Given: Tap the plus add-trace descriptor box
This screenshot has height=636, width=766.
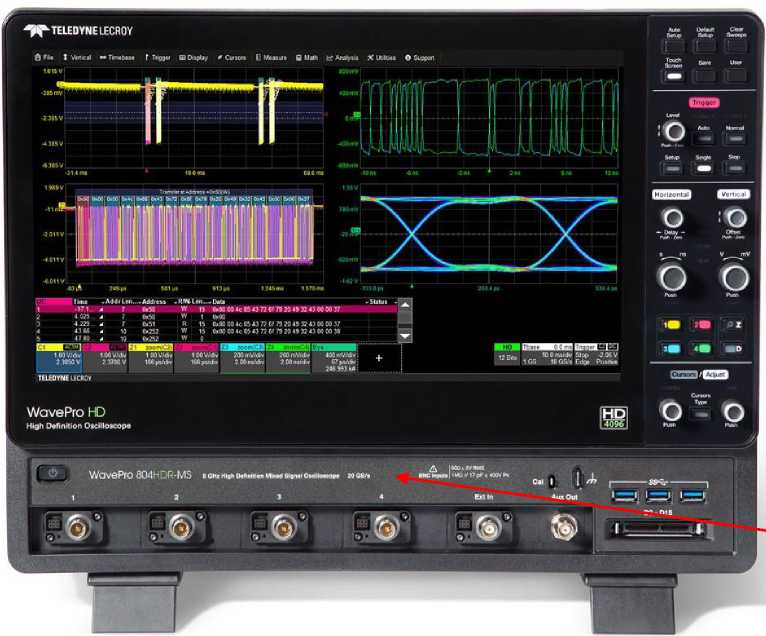Looking at the screenshot, I should [x=378, y=358].
